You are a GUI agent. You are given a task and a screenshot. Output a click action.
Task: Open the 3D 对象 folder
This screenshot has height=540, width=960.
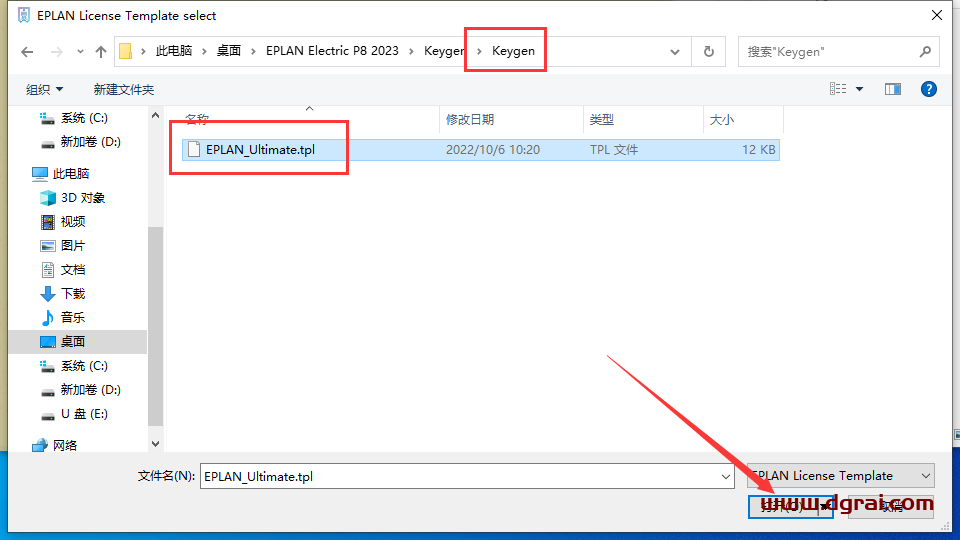[73, 198]
